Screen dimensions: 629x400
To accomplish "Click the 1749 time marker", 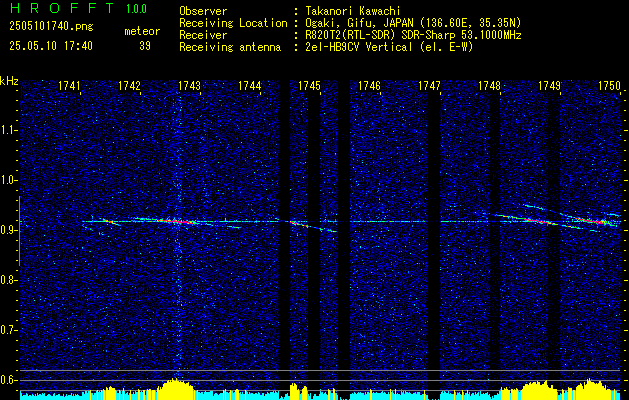I will (x=550, y=86).
